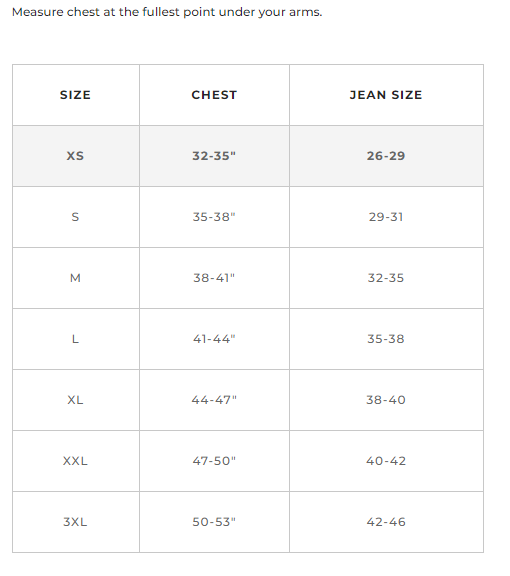Image resolution: width=510 pixels, height=576 pixels.
Task: Click the SIZE column header
Action: point(75,95)
